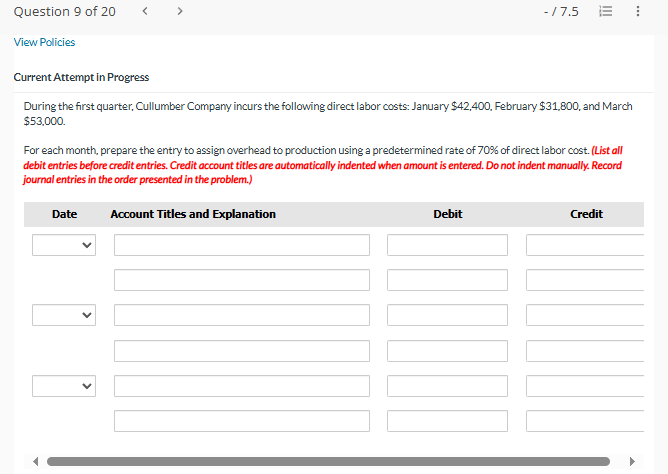Open the three-dot options menu
The height and width of the screenshot is (474, 668).
tap(637, 11)
